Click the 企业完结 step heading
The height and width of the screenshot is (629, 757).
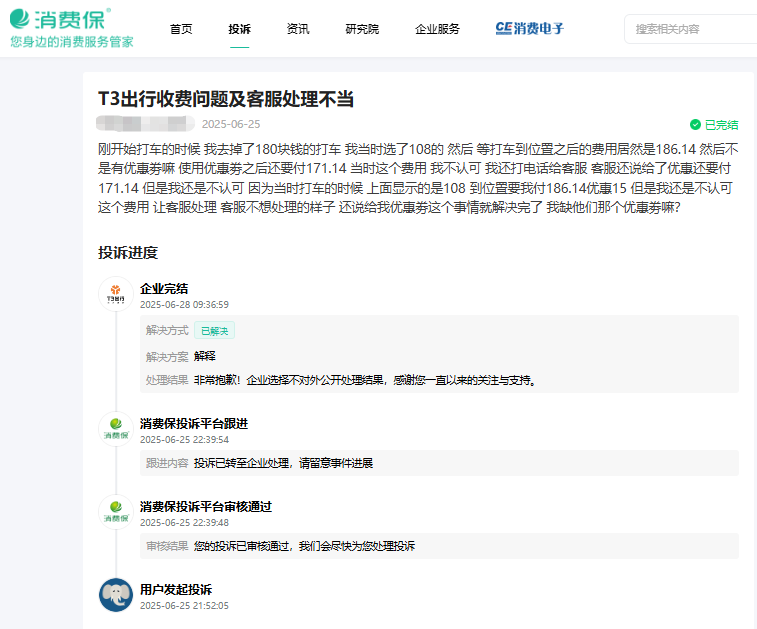(x=164, y=289)
